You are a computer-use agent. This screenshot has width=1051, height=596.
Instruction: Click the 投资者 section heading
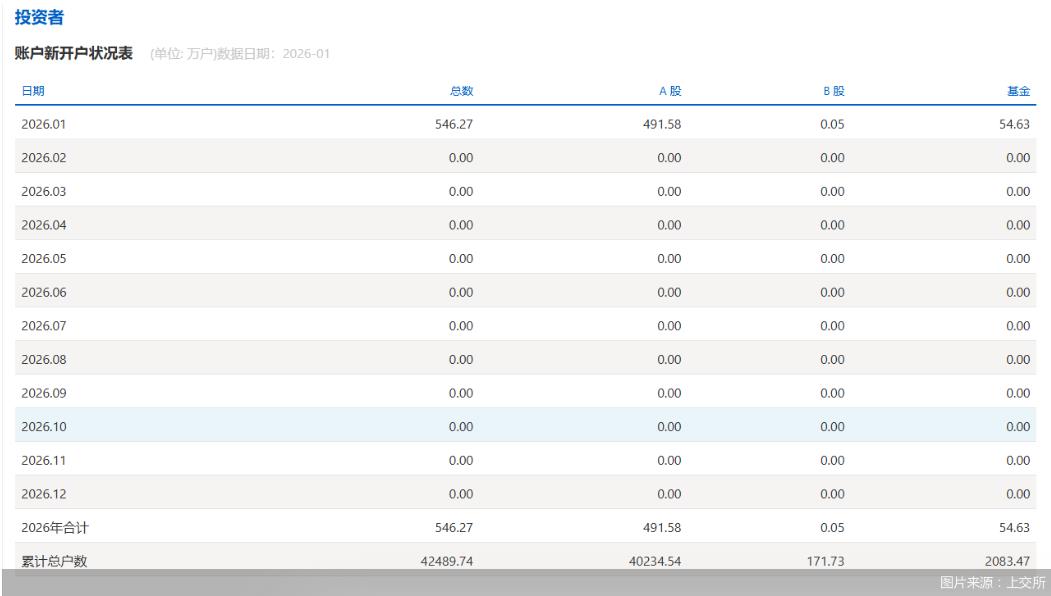(x=36, y=17)
